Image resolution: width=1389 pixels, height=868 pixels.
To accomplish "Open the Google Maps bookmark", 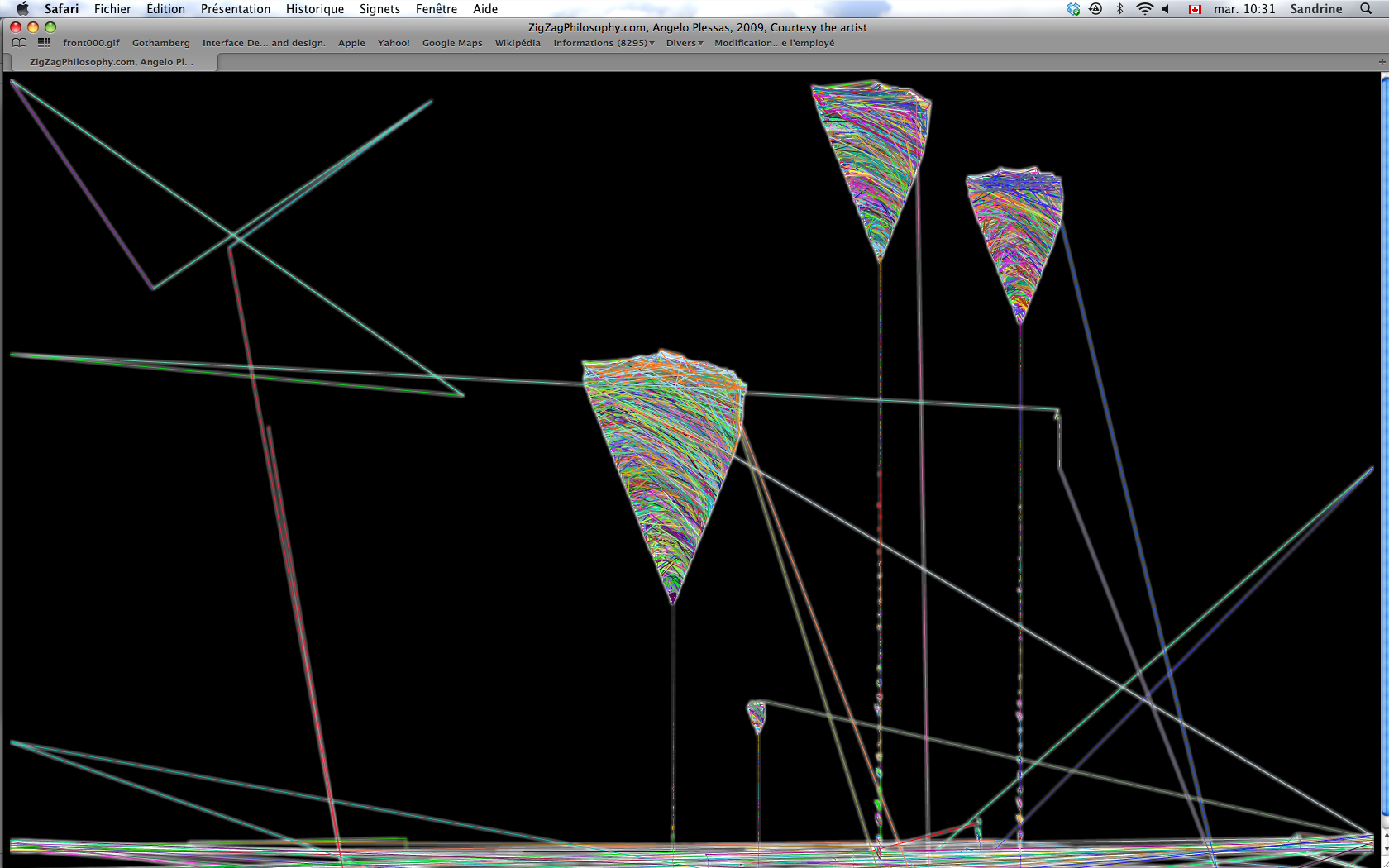I will coord(452,43).
